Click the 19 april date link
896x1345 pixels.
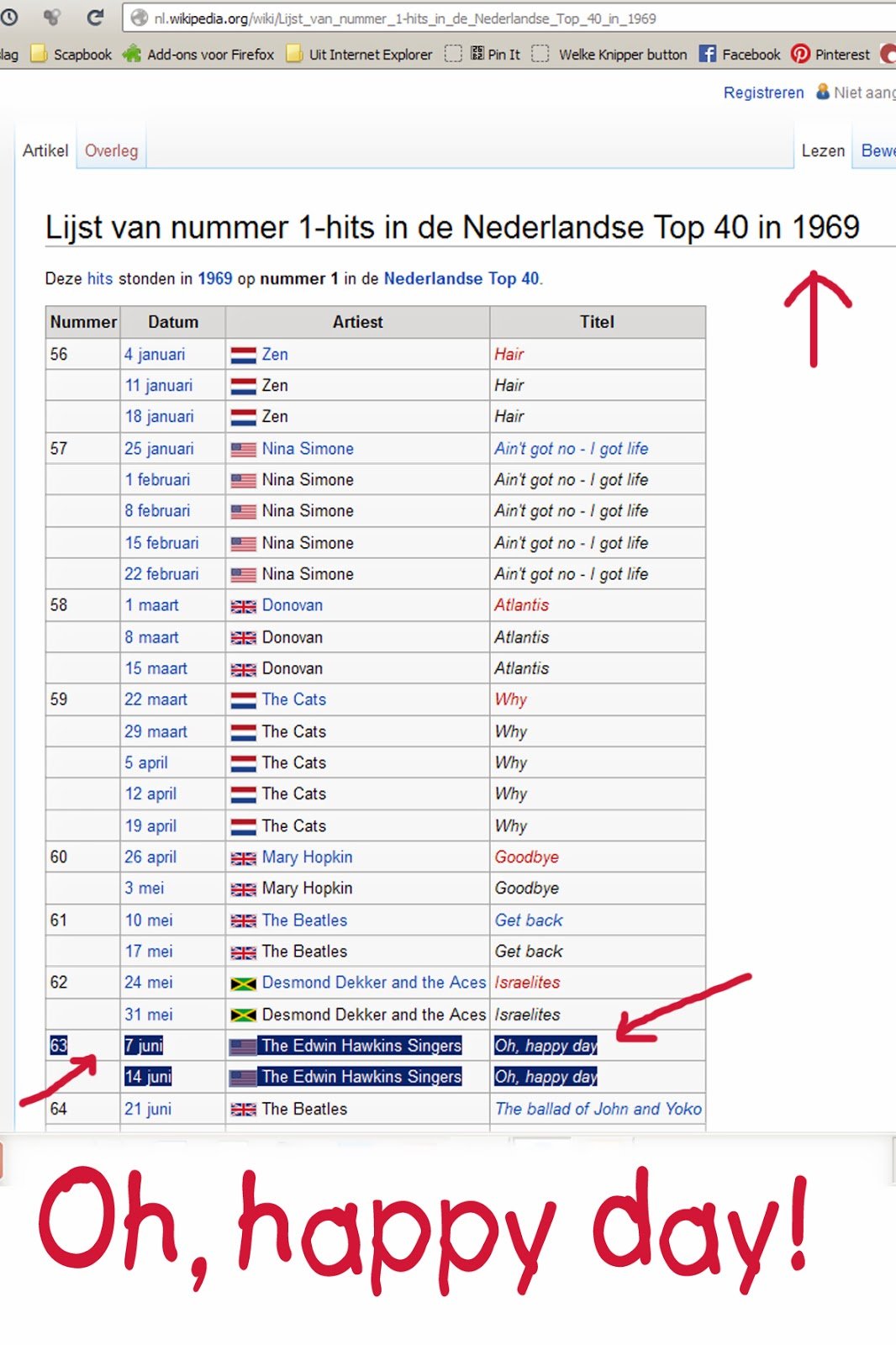150,826
